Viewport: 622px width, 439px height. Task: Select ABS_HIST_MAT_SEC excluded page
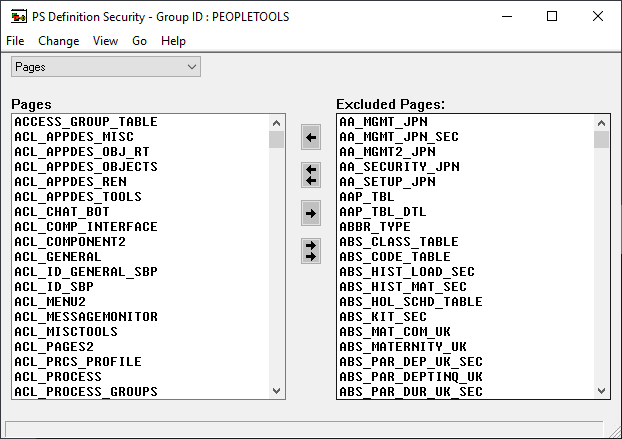[466, 287]
